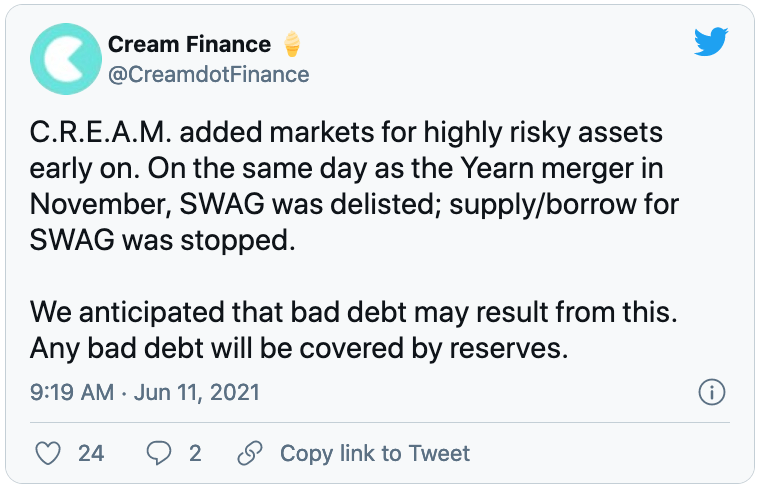Click the line beginning with 'November, SWAG'
Viewport: 759px width, 489px height.
tap(354, 204)
